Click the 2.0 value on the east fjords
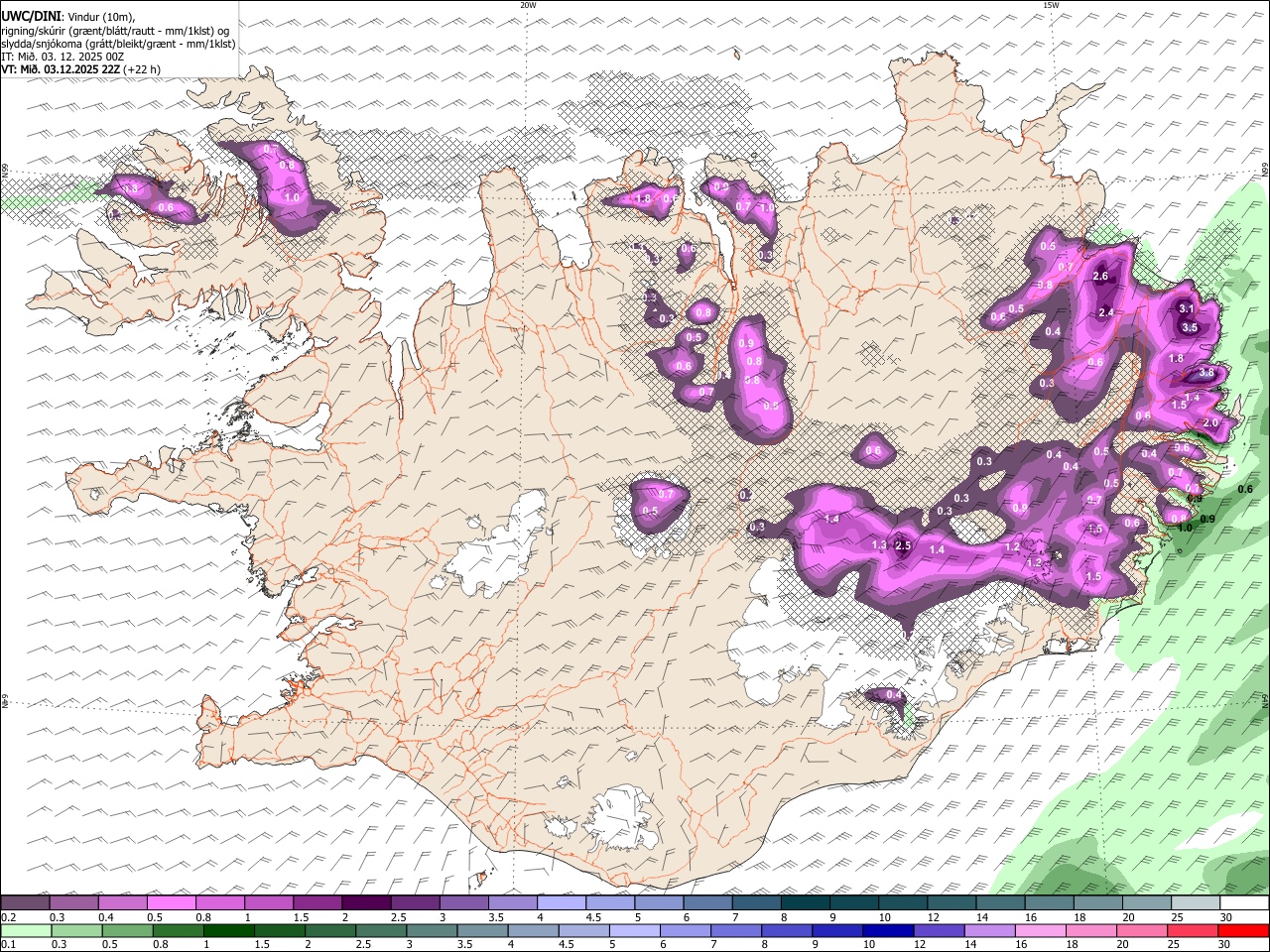 point(1210,422)
